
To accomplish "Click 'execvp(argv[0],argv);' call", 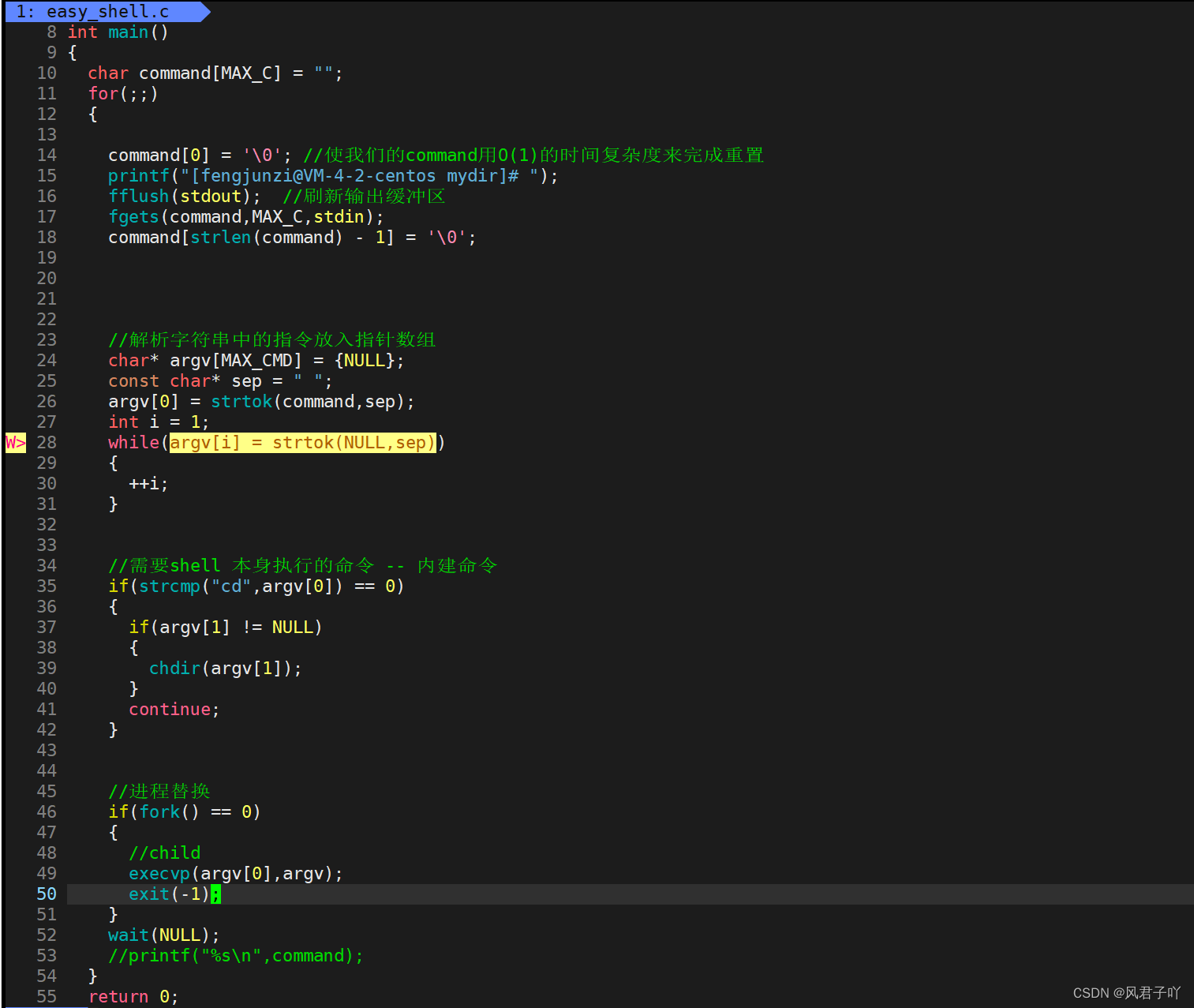I will coord(236,873).
